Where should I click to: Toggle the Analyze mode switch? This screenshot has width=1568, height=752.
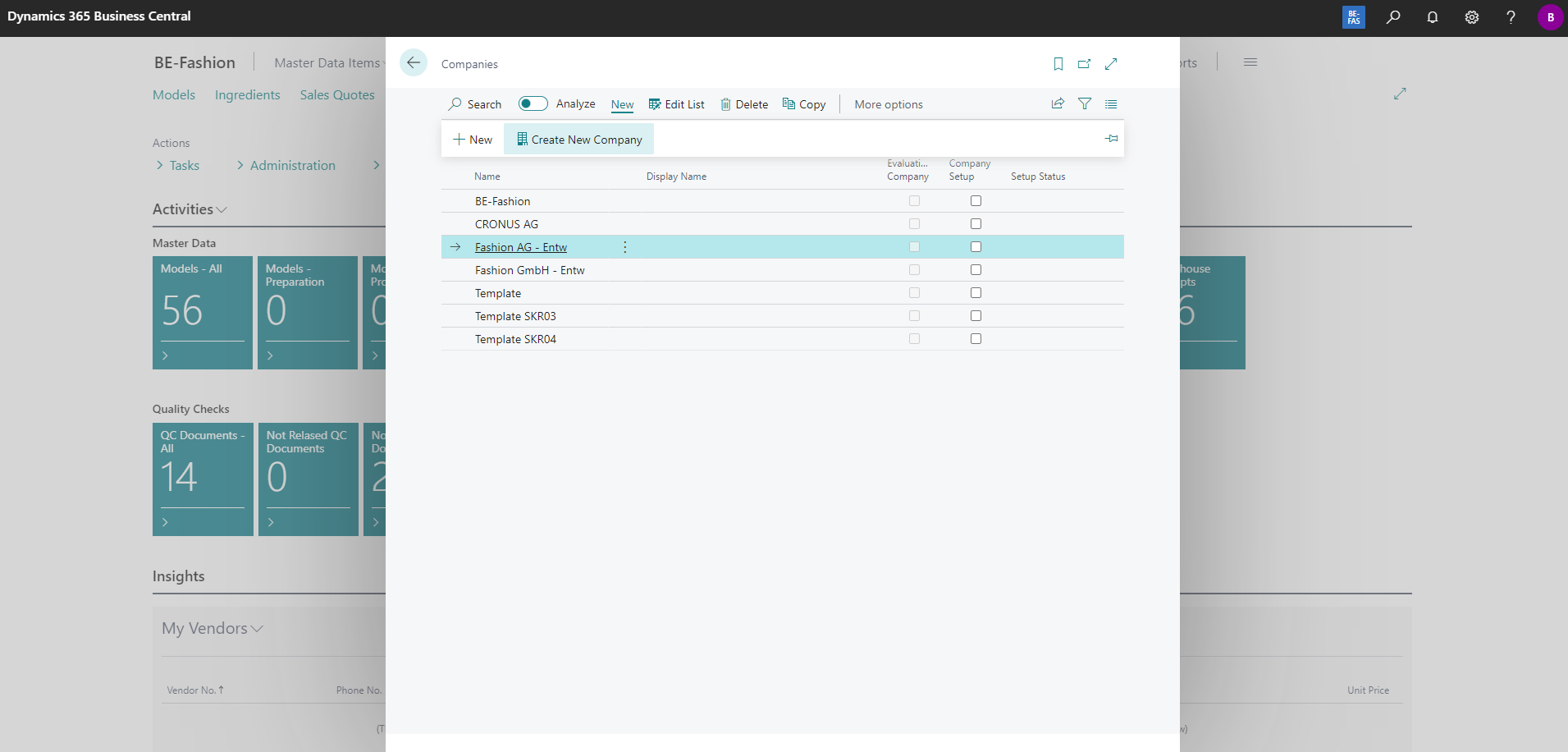pos(533,103)
